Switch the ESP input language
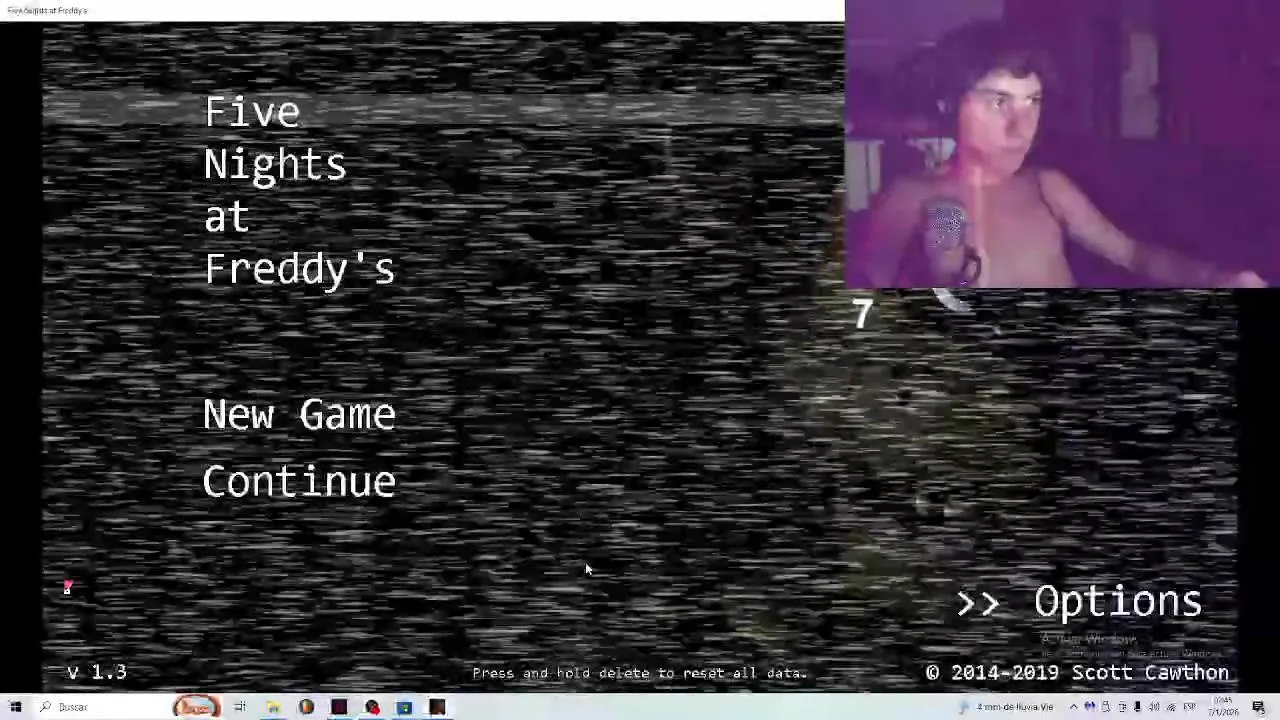The image size is (1280, 720). 1190,707
